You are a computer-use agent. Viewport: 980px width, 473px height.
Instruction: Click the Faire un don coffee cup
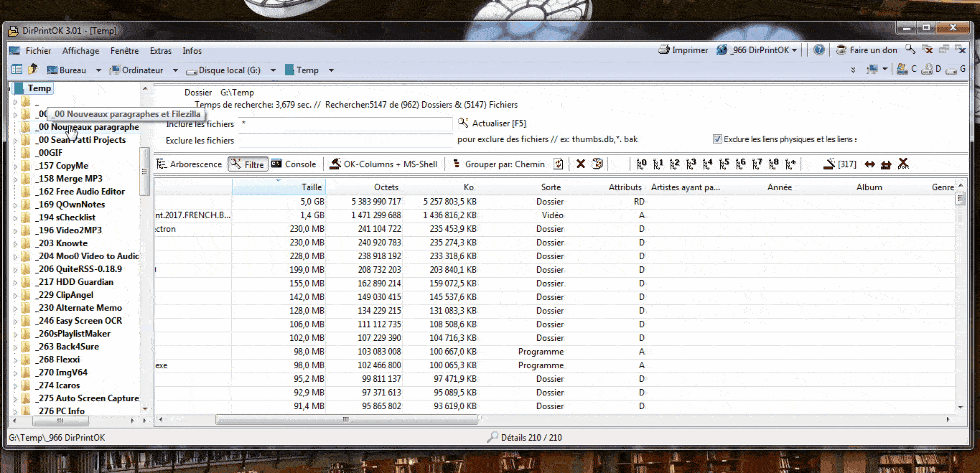click(x=842, y=51)
